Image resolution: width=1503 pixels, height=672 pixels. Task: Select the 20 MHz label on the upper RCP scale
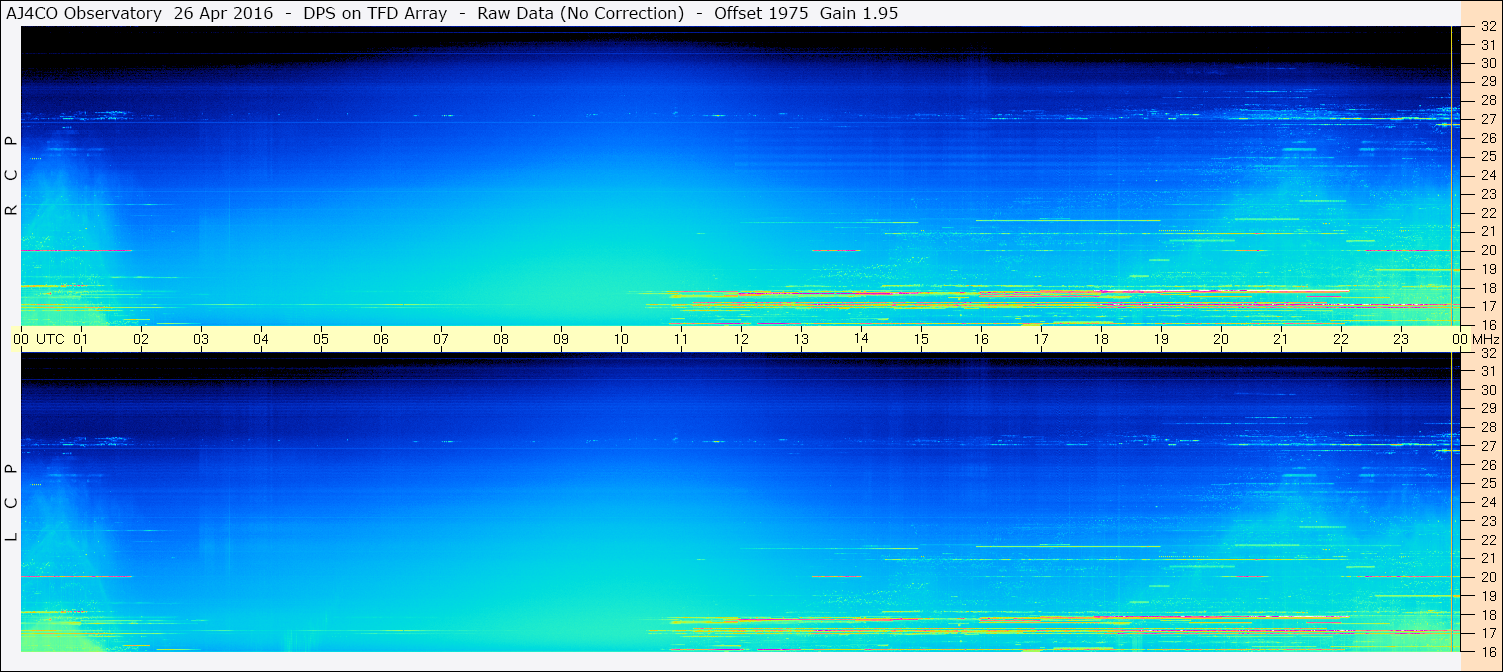1488,250
